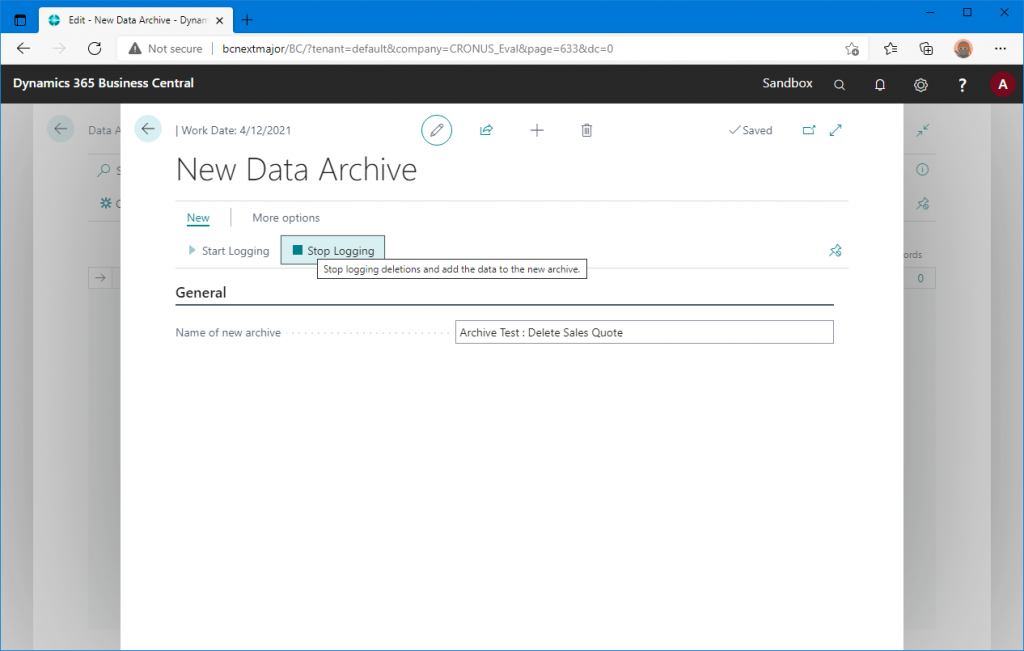The image size is (1024, 651).
Task: Collapse the background page with the shrink icon
Action: [922, 130]
